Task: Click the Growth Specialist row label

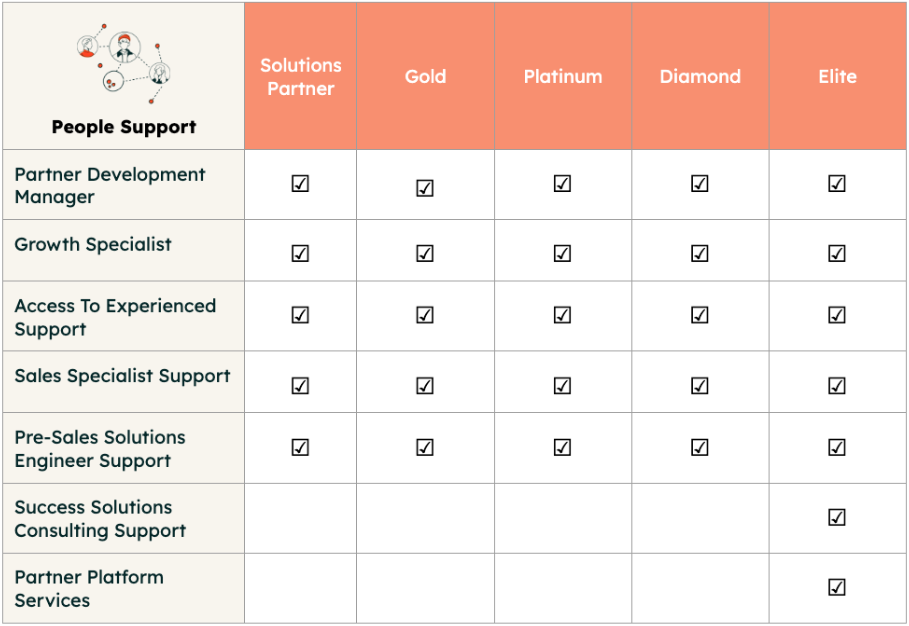Action: (93, 245)
